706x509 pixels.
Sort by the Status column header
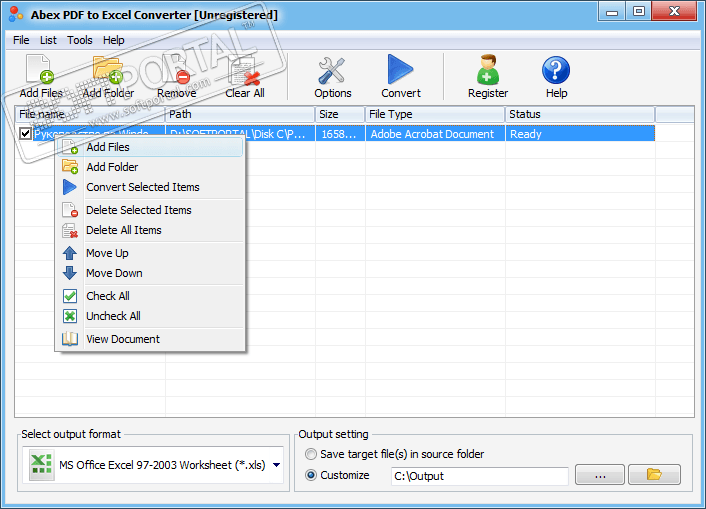580,114
